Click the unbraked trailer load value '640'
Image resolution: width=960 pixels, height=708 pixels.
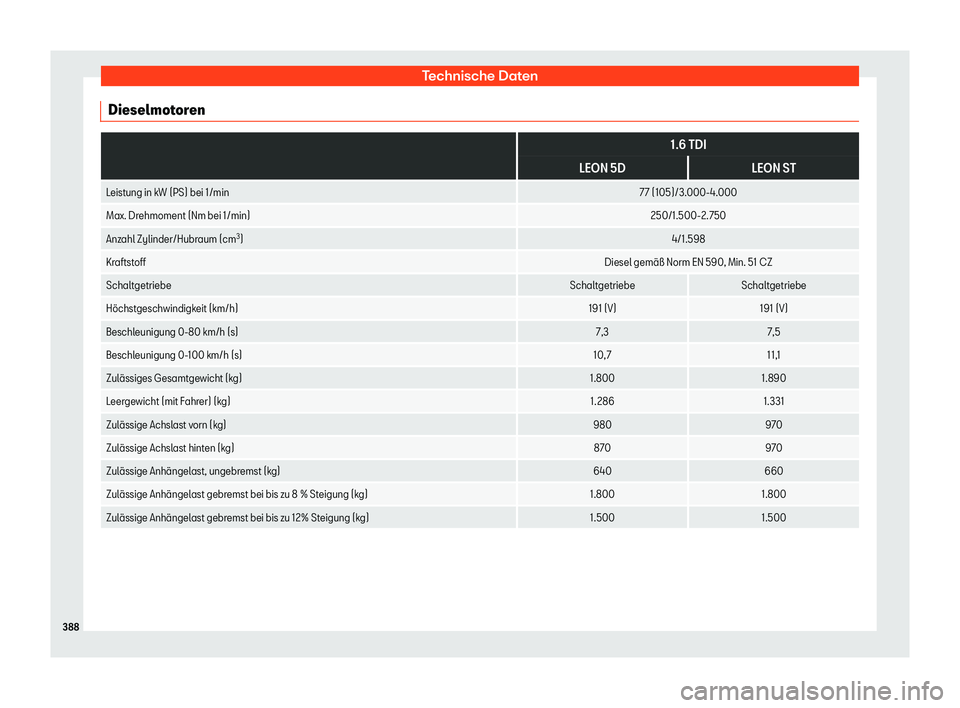pyautogui.click(x=602, y=472)
